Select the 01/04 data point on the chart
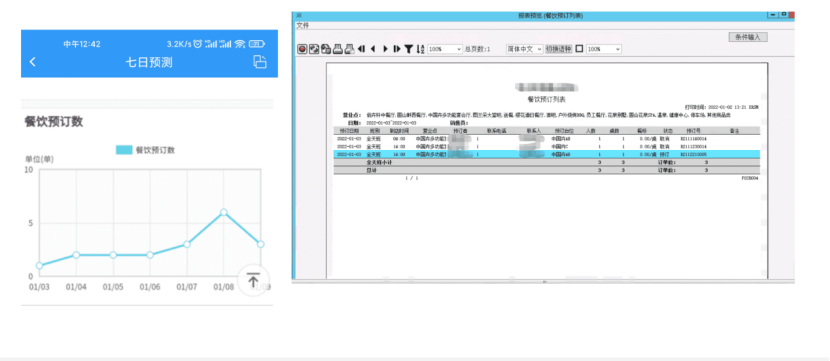 tap(76, 255)
